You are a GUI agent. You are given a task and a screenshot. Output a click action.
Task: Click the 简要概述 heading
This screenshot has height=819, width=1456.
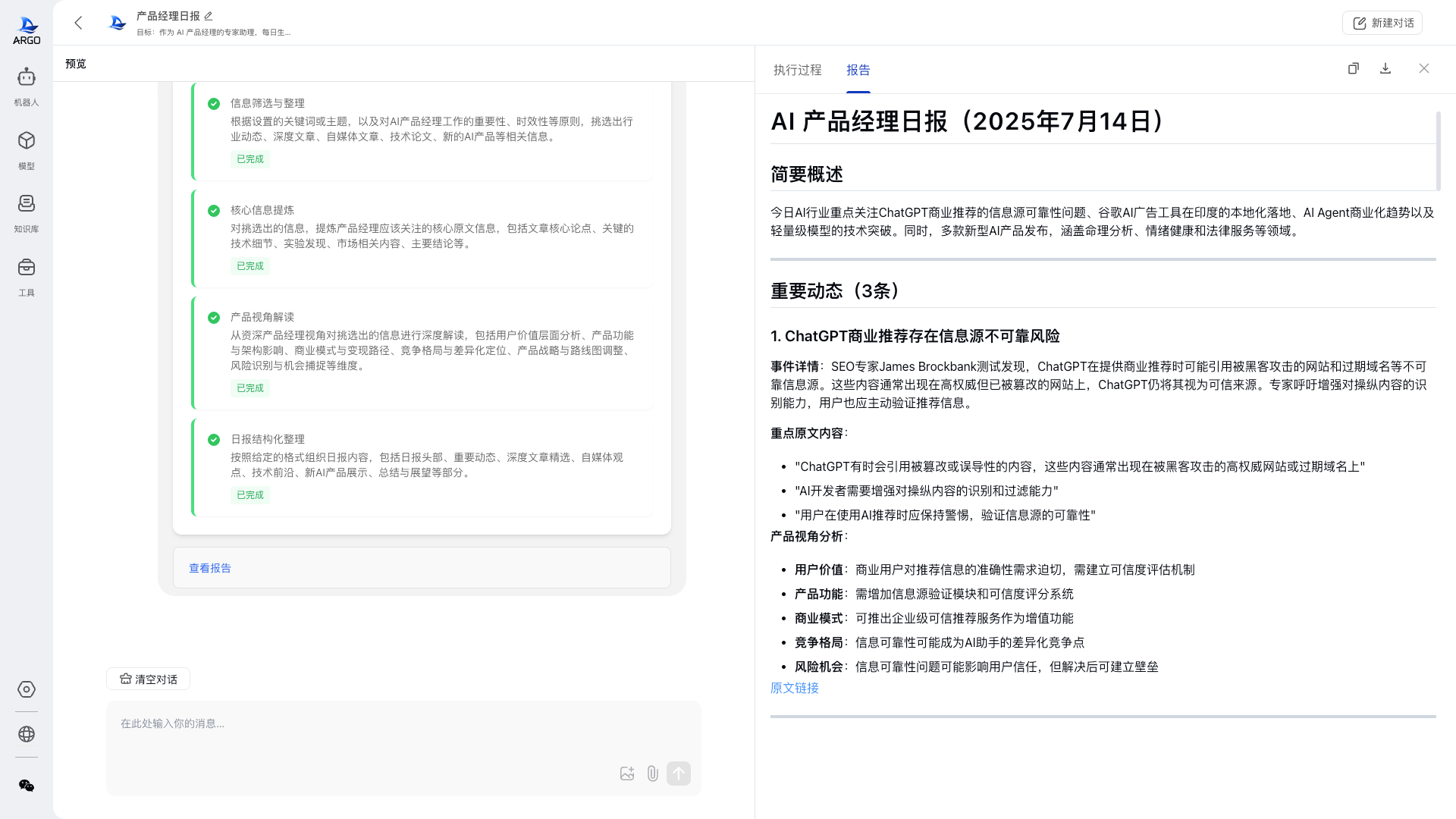(807, 174)
